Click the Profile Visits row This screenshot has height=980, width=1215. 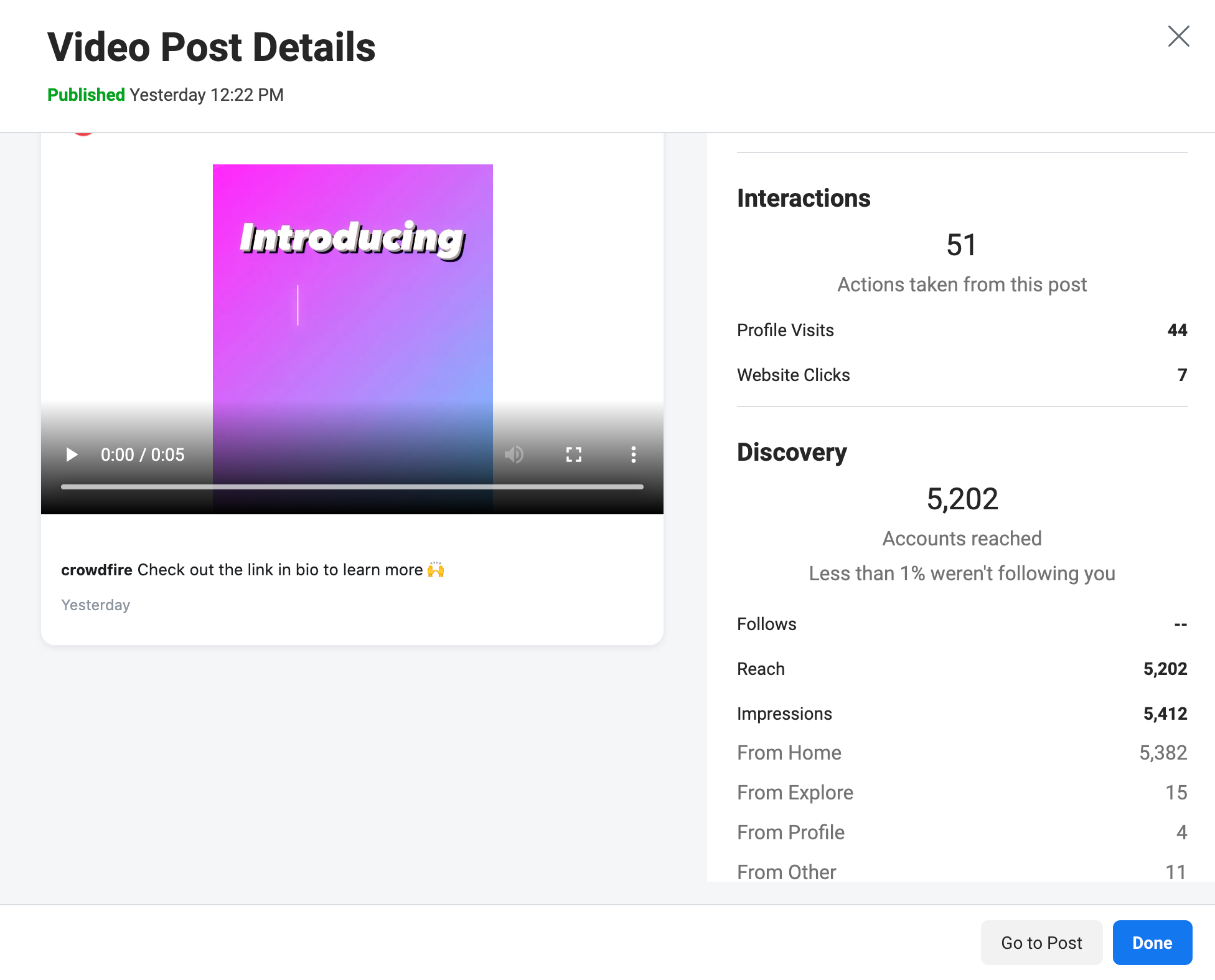coord(962,330)
